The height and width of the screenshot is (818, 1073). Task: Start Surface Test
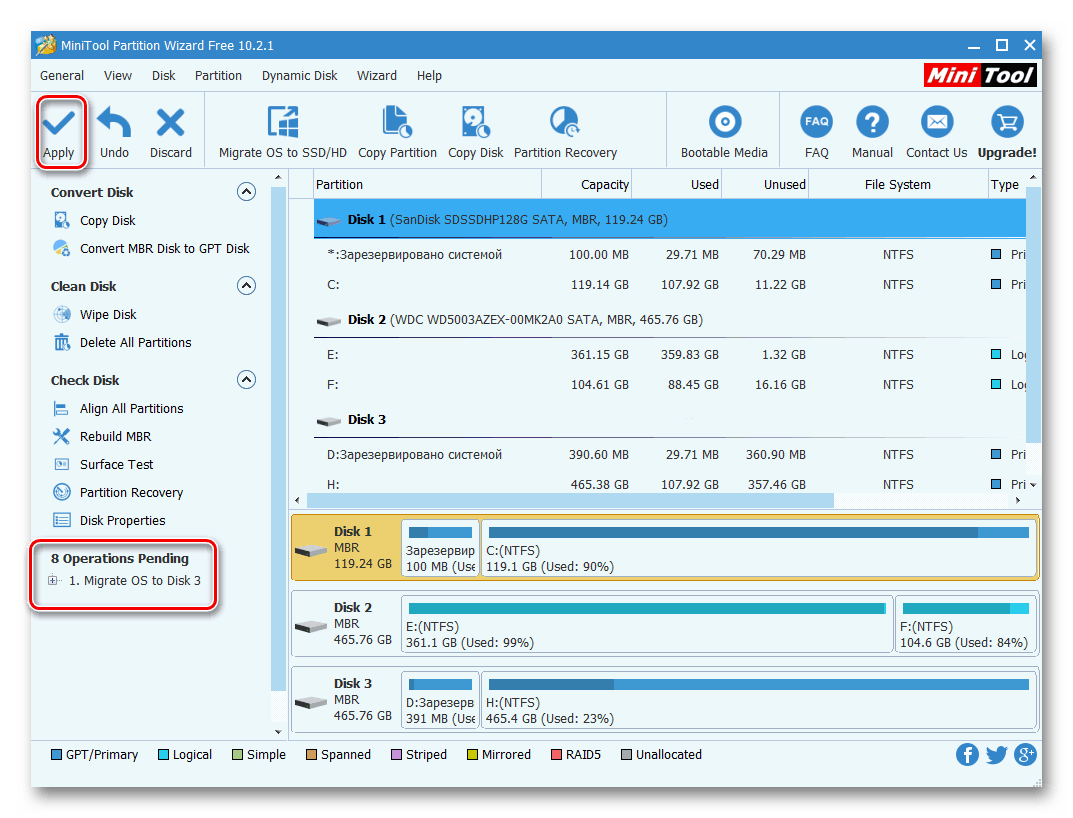(x=103, y=464)
